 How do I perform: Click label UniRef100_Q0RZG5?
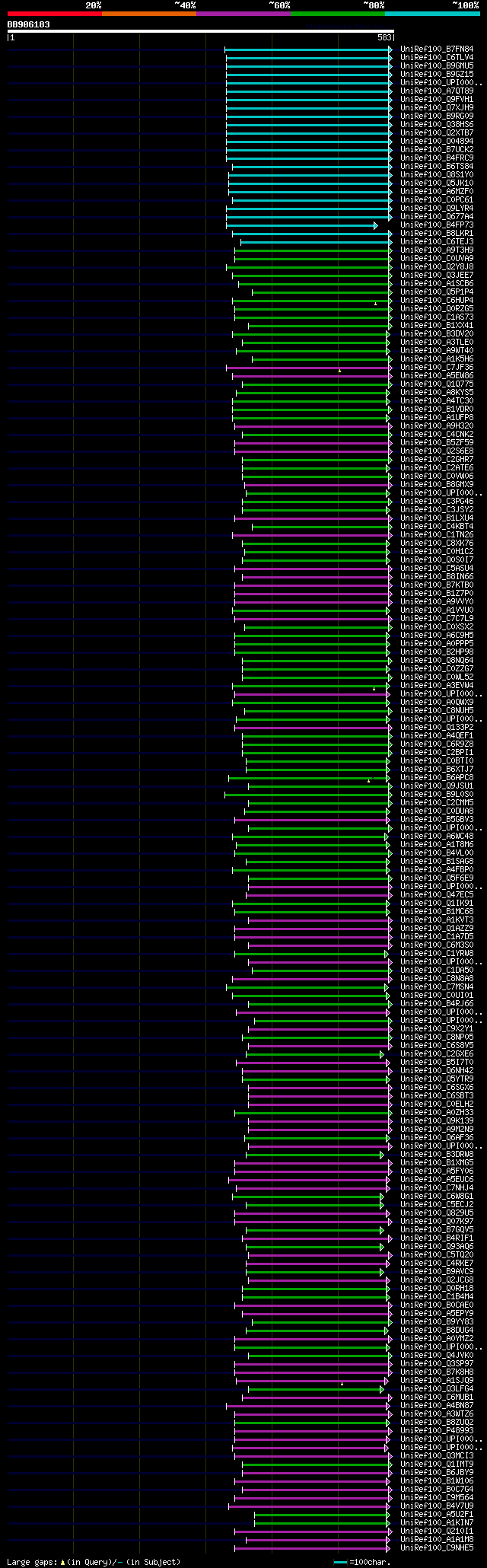tap(437, 309)
